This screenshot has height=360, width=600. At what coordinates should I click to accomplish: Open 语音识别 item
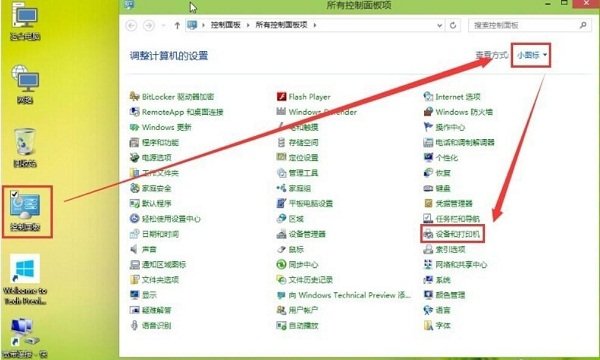pyautogui.click(x=150, y=326)
